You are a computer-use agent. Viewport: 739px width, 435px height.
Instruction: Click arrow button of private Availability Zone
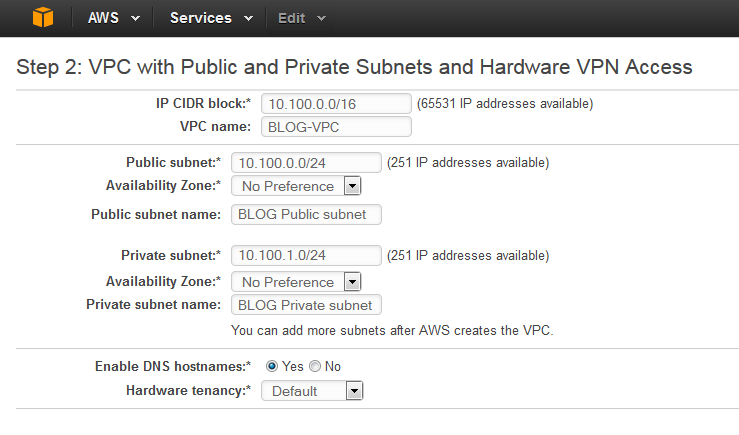click(353, 282)
